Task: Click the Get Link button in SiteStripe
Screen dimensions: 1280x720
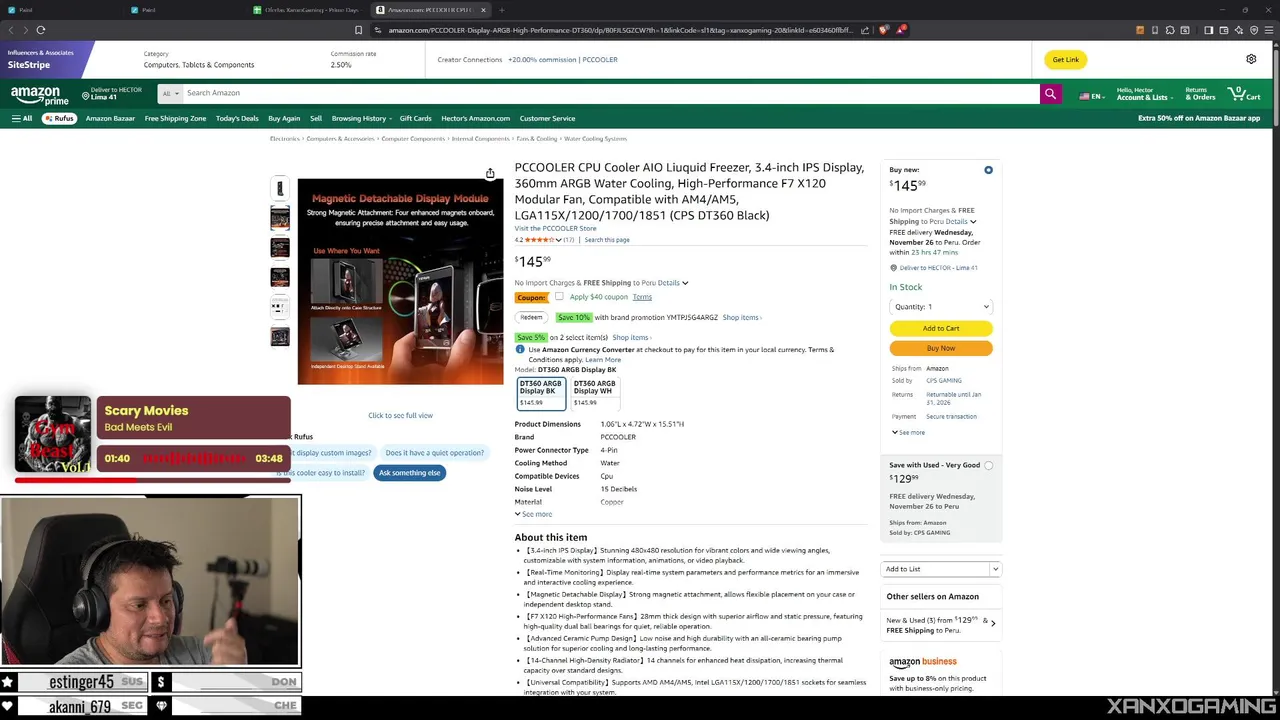Action: [1066, 60]
